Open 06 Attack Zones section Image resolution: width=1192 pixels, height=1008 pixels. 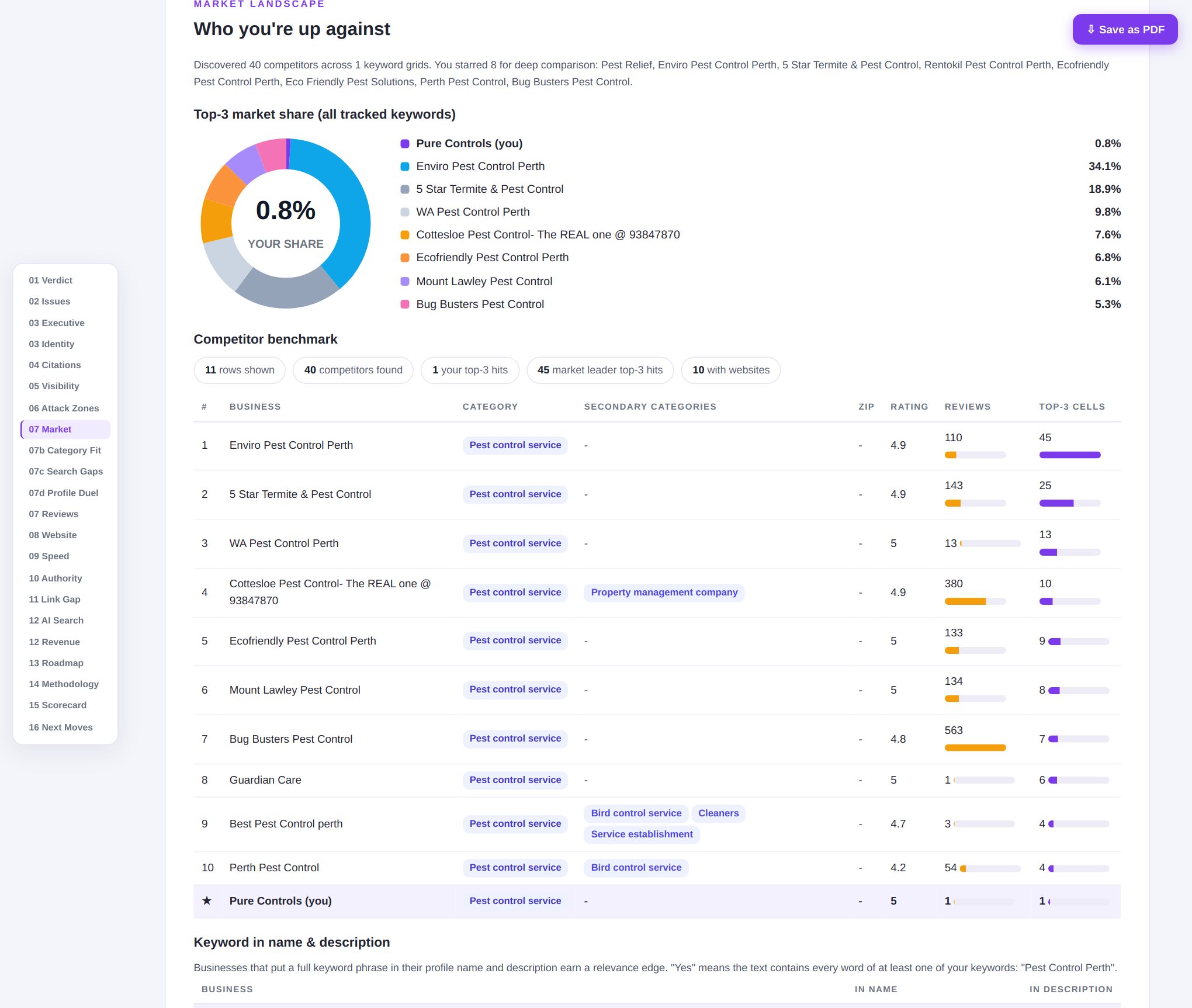[x=64, y=408]
